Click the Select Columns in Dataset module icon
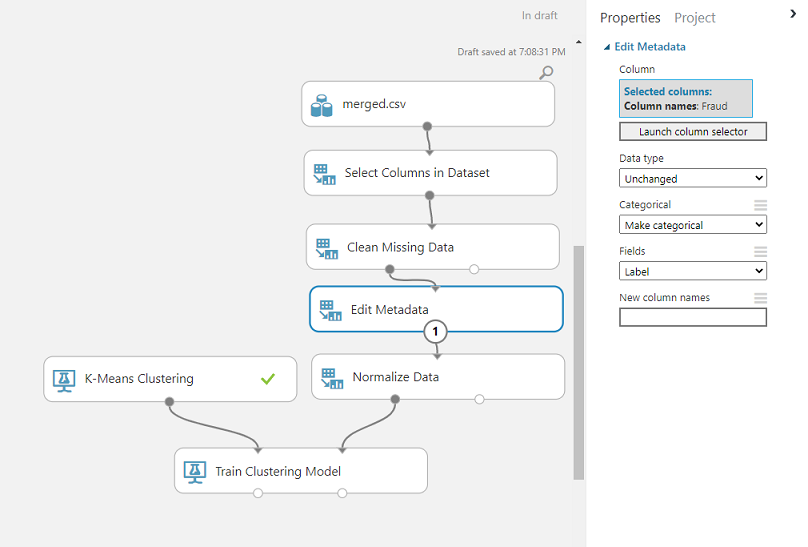Screen dimensions: 808x547 [325, 174]
